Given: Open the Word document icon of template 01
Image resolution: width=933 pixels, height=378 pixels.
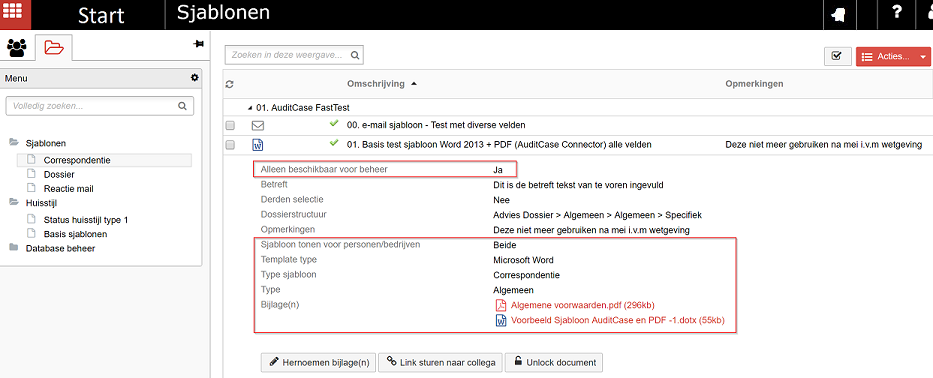Looking at the screenshot, I should pos(258,145).
